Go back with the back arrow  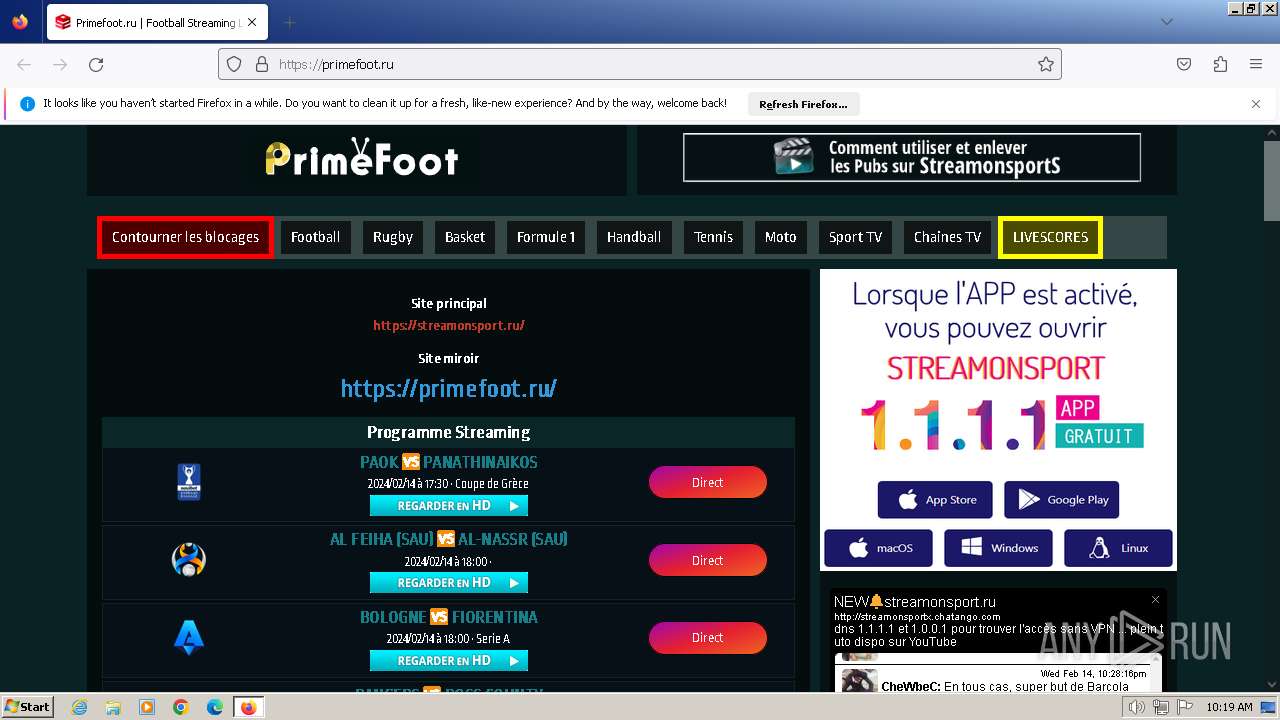pyautogui.click(x=24, y=64)
